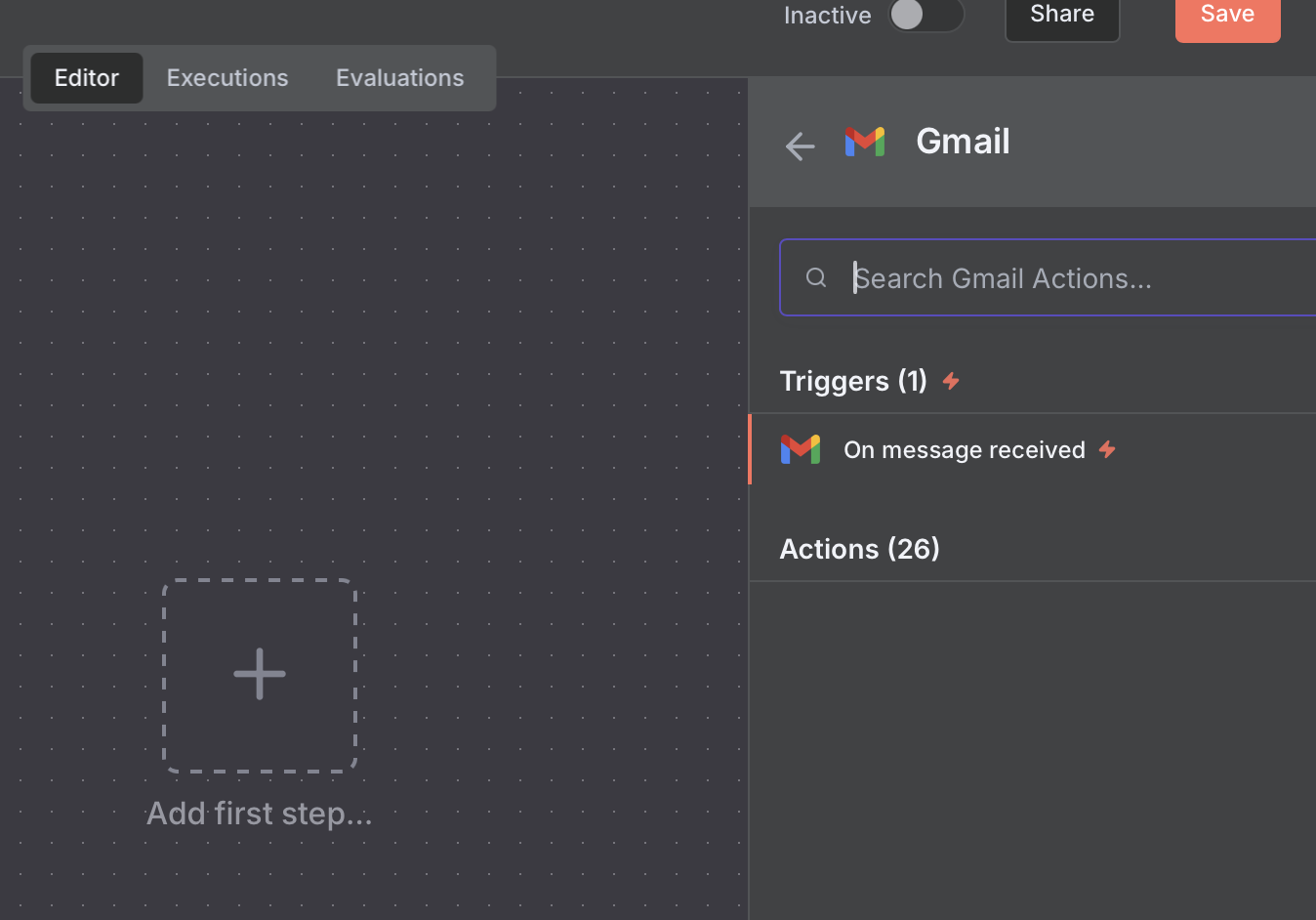The image size is (1316, 920).
Task: Click the Gmail icon for On message received
Action: point(801,449)
